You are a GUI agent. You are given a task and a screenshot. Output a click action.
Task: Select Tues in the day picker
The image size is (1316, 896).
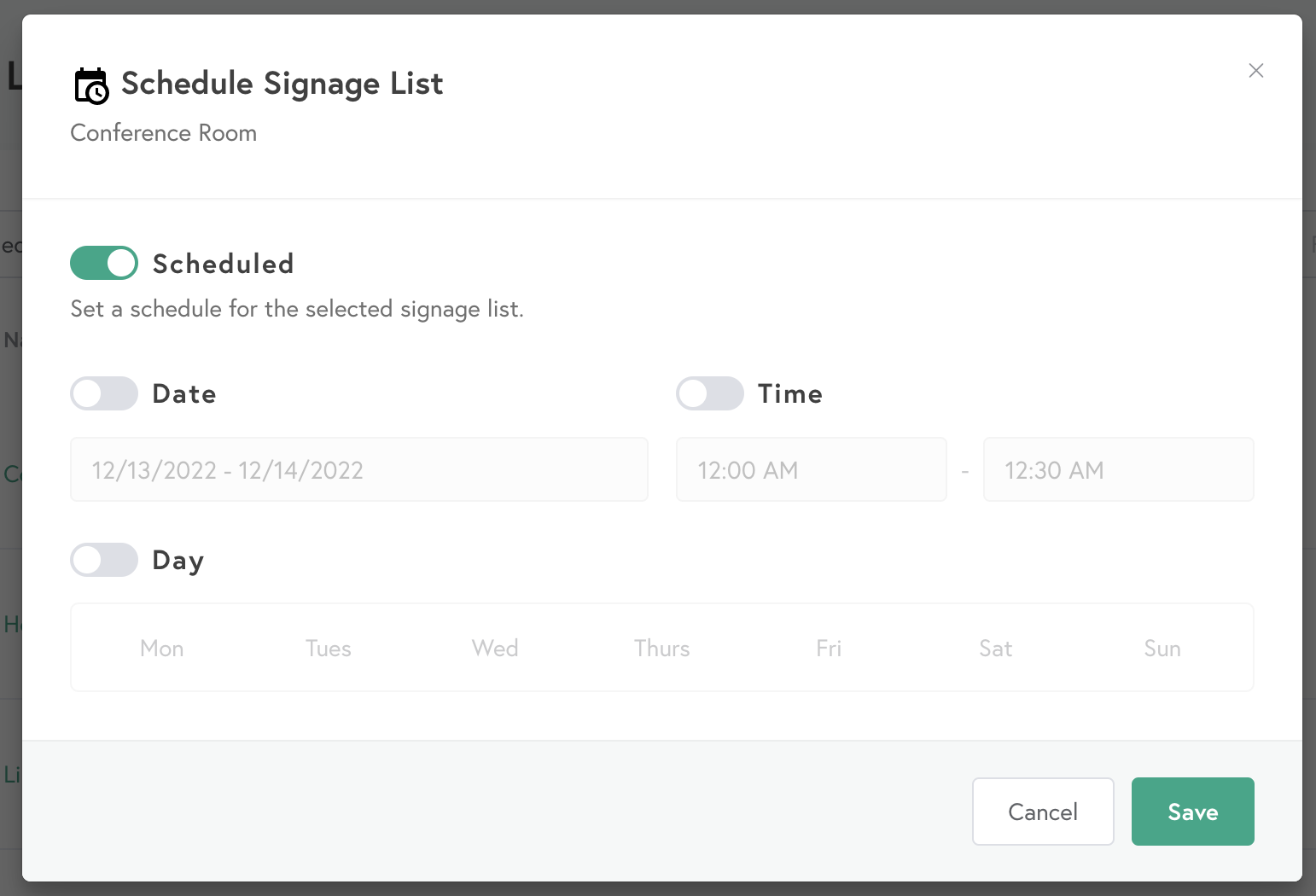click(328, 648)
